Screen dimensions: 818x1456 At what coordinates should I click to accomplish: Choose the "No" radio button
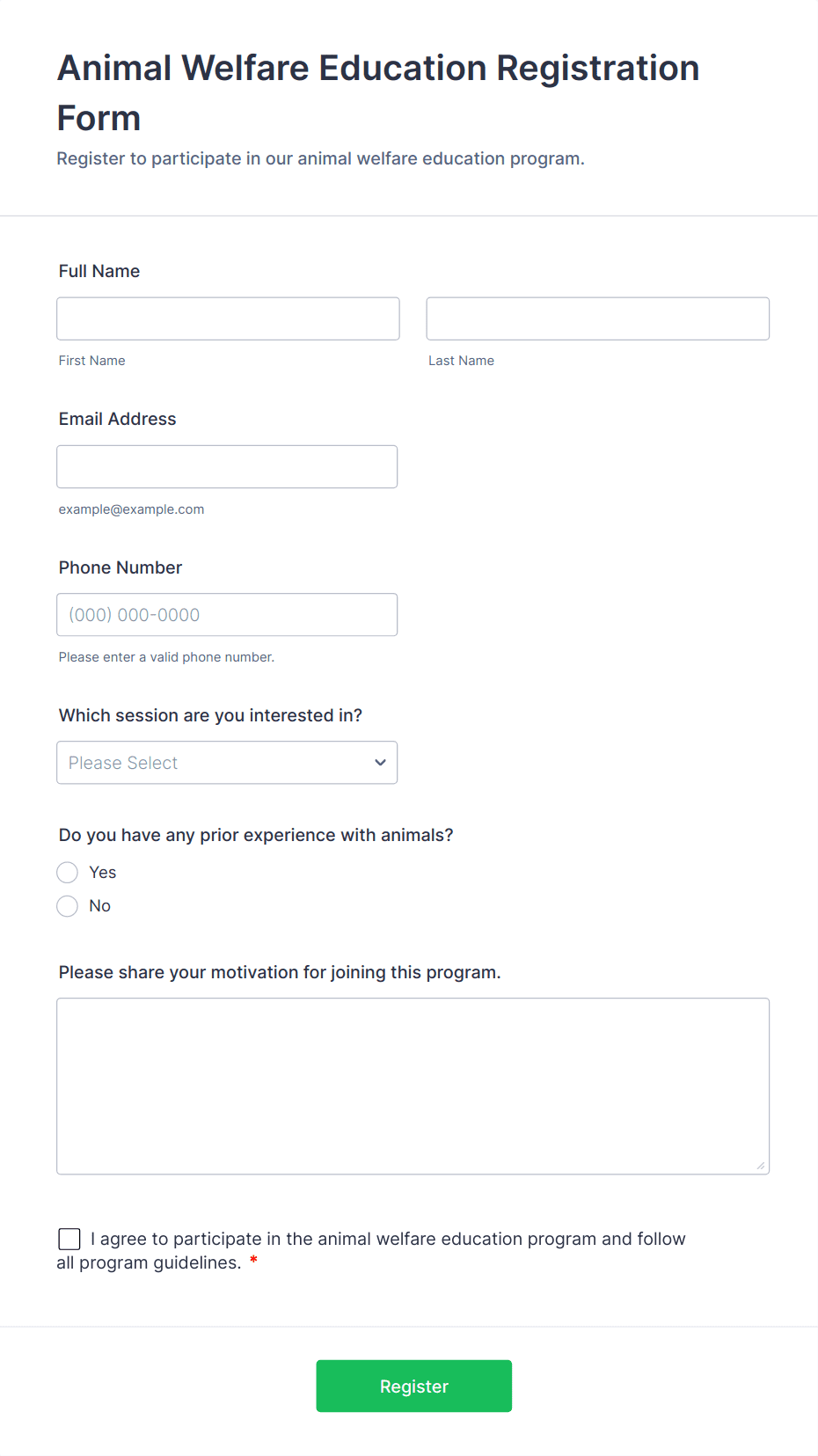click(x=68, y=906)
